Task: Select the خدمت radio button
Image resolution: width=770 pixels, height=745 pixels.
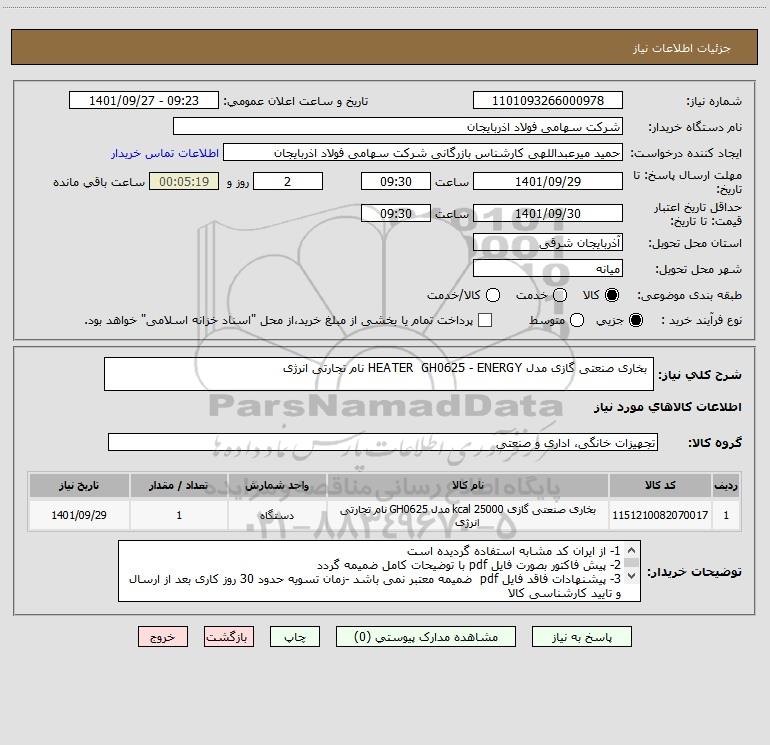Action: pos(560,295)
